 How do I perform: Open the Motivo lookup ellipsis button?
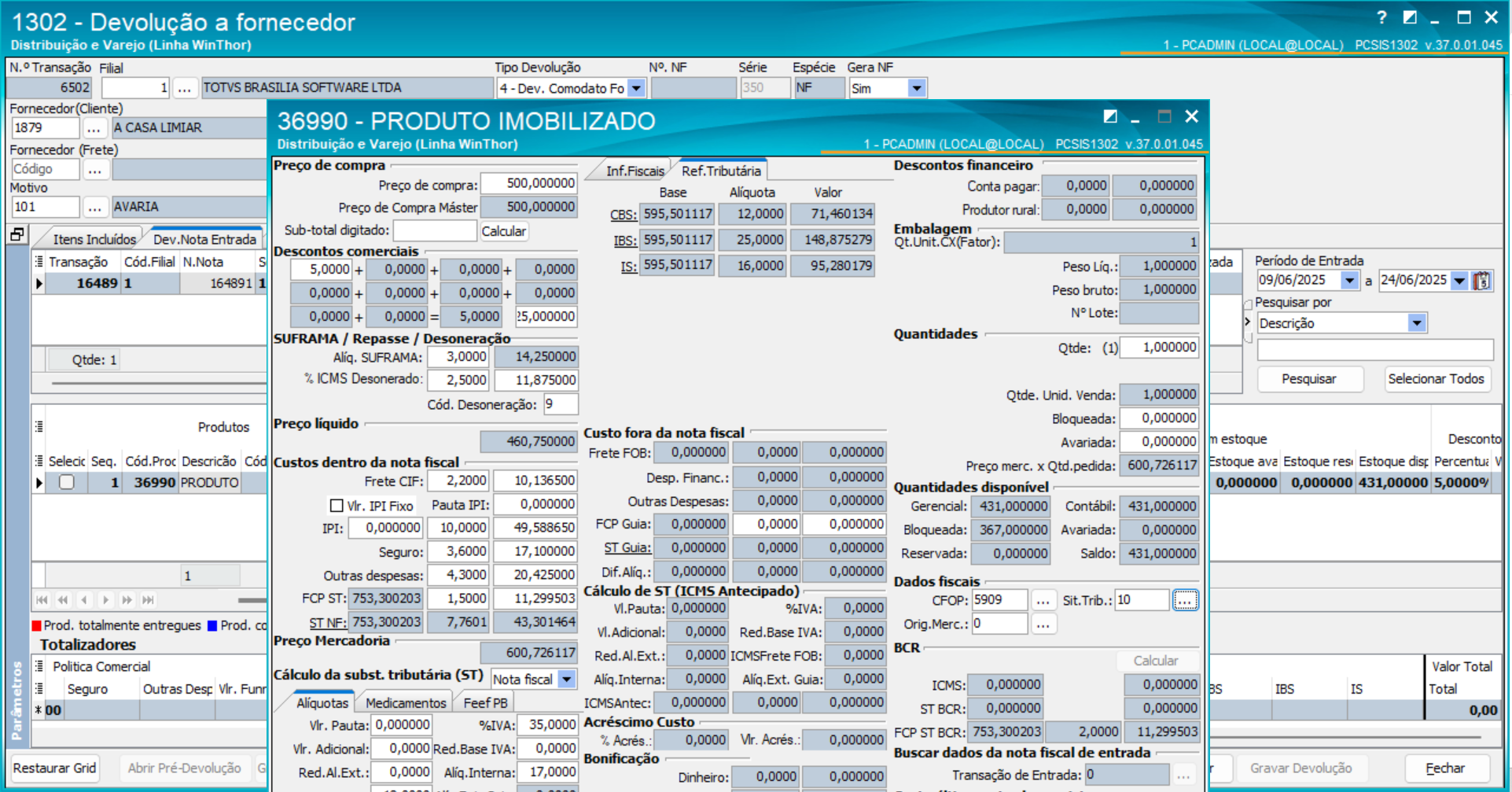click(x=94, y=207)
